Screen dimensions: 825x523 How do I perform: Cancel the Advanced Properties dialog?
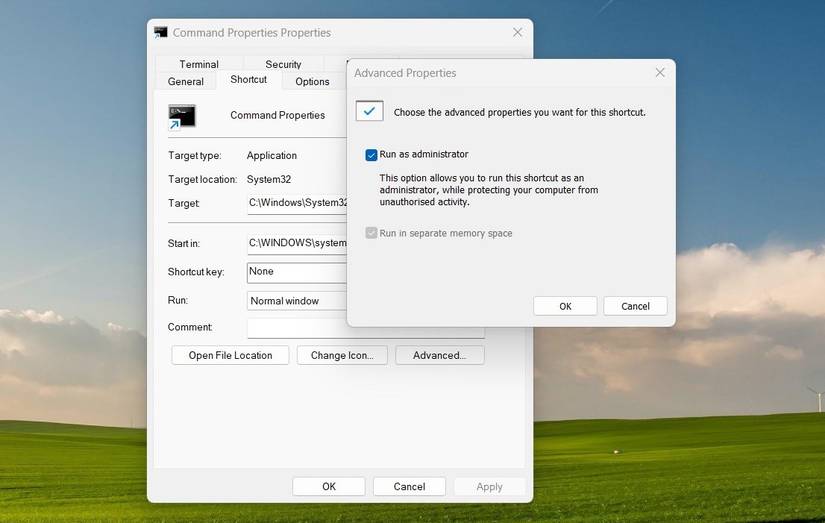[x=635, y=306]
